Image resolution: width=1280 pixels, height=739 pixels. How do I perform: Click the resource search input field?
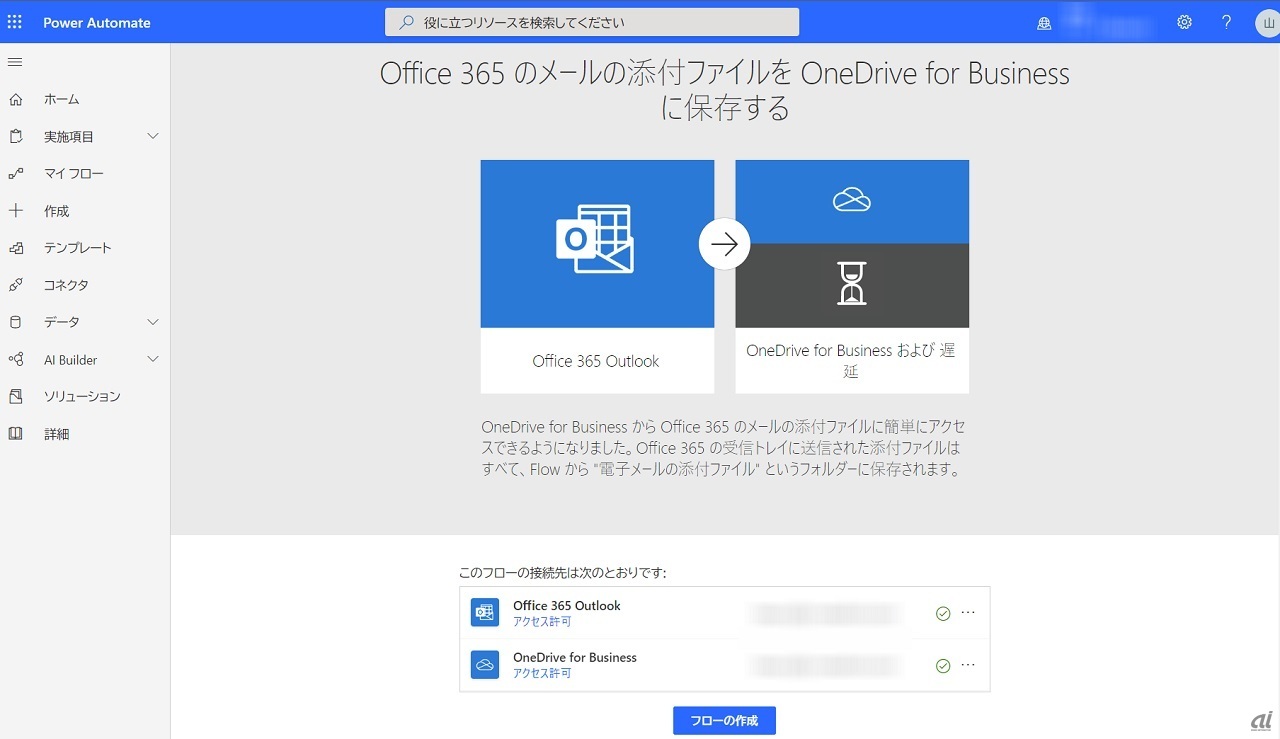click(x=592, y=22)
